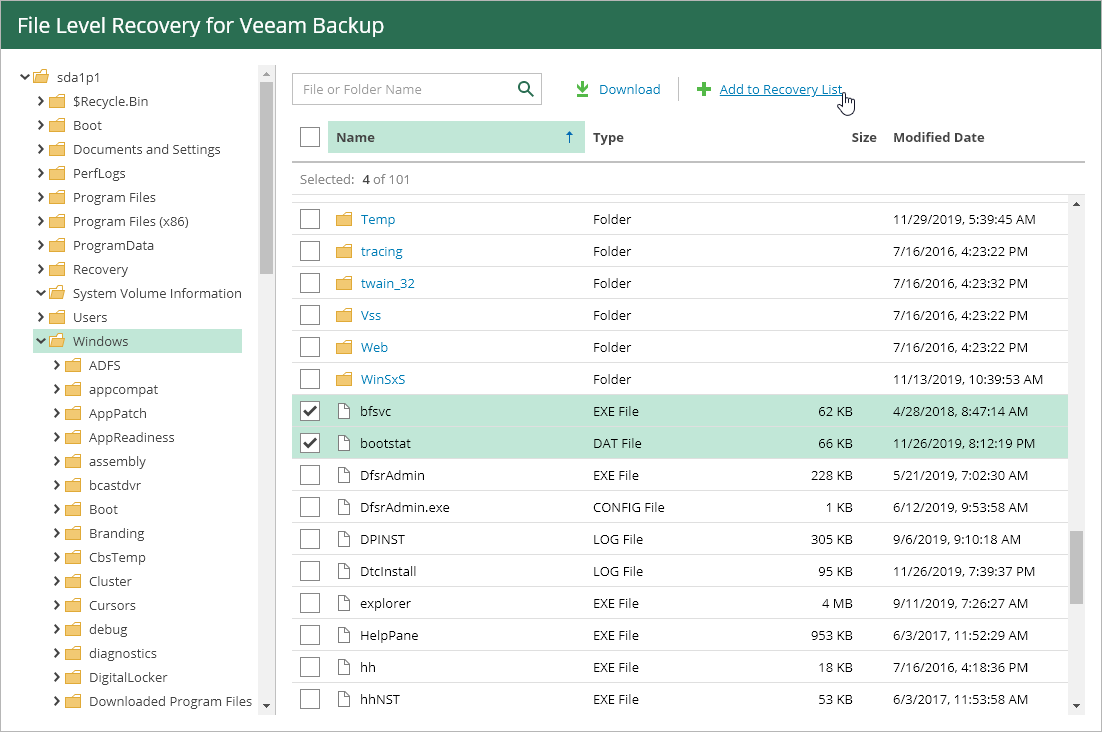This screenshot has width=1102, height=732.
Task: Check the WinSxS folder checkbox
Action: point(310,379)
